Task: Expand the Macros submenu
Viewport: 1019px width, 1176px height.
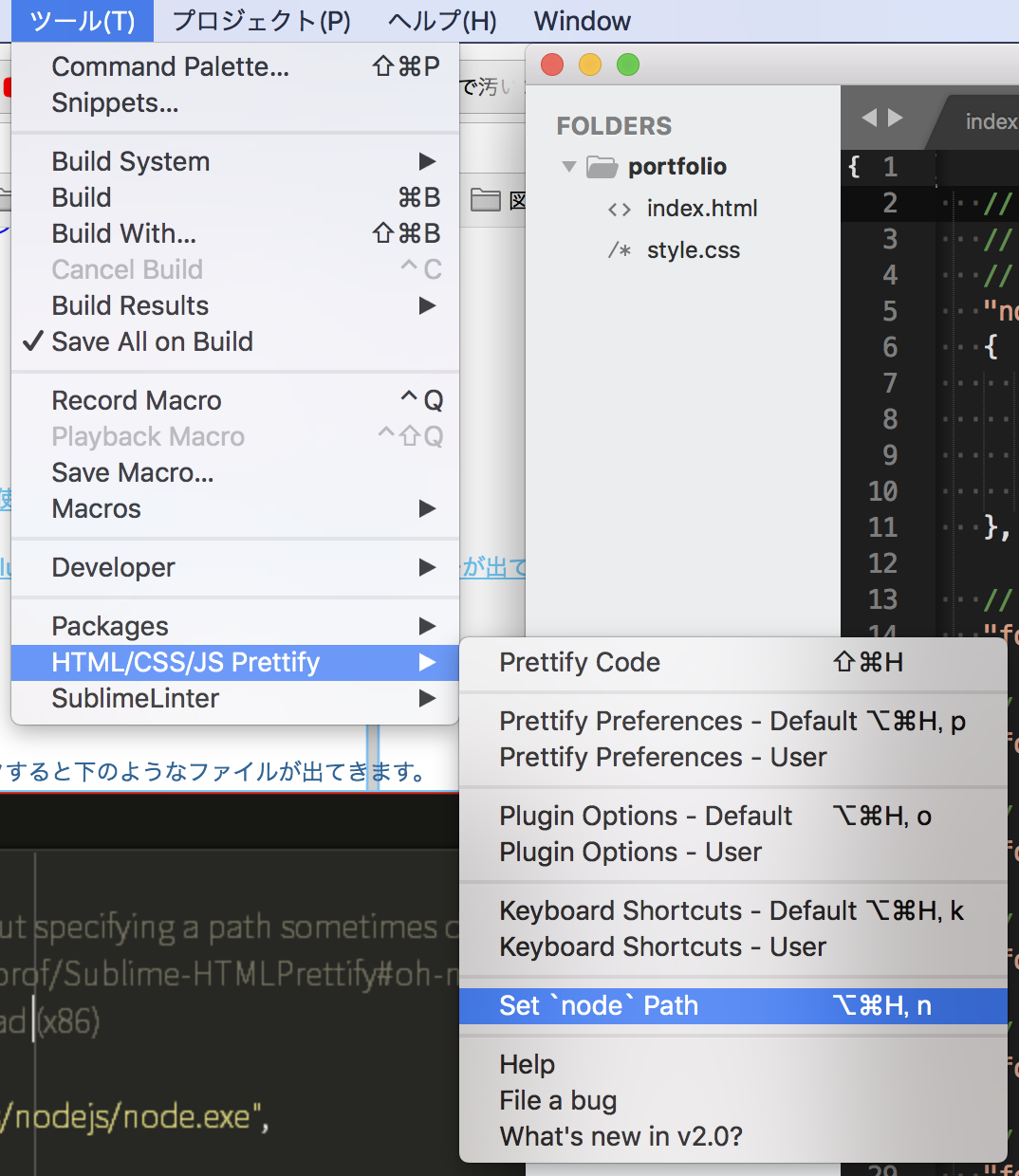Action: 96,508
